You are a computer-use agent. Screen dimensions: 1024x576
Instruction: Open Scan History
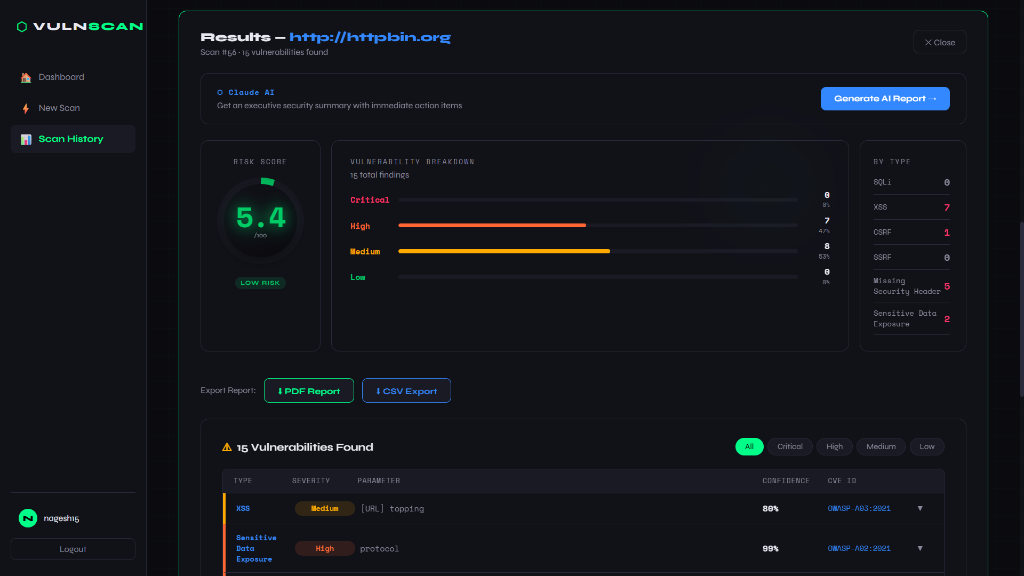(73, 139)
